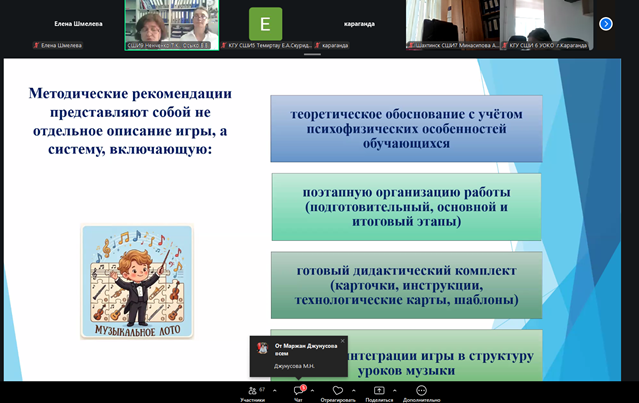Open the More options ellipsis icon
The width and height of the screenshot is (639, 403).
pos(421,390)
